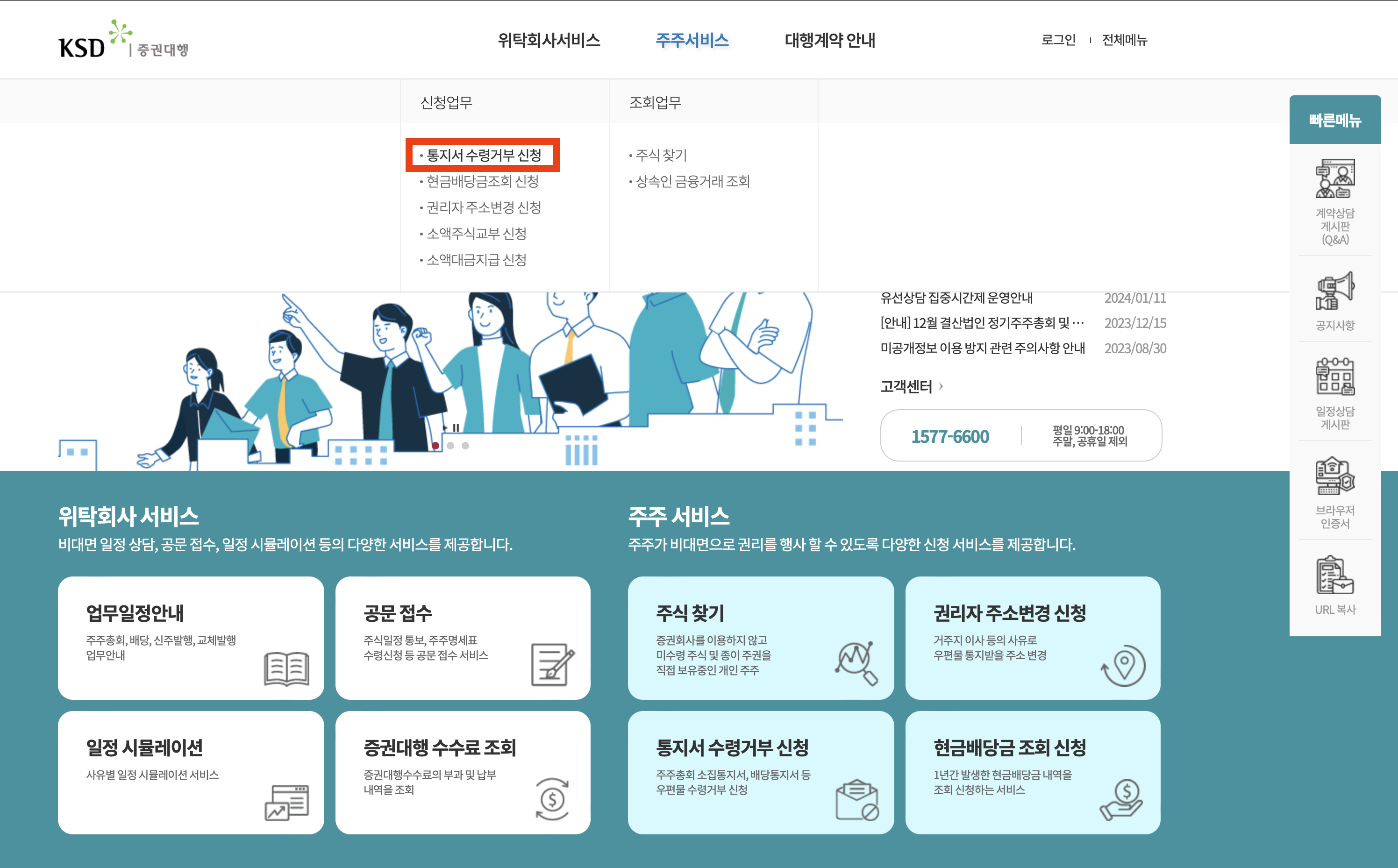Open the 전체메뉴 full menu
The image size is (1398, 868).
tap(1124, 40)
